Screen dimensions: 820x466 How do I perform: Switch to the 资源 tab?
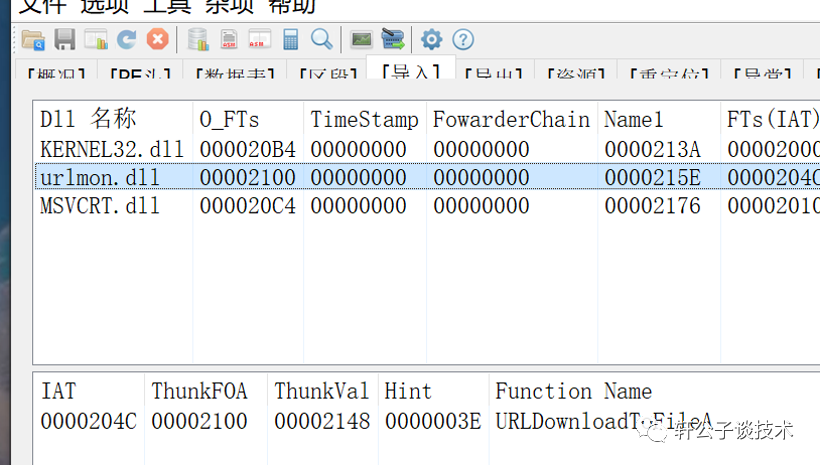(576, 71)
